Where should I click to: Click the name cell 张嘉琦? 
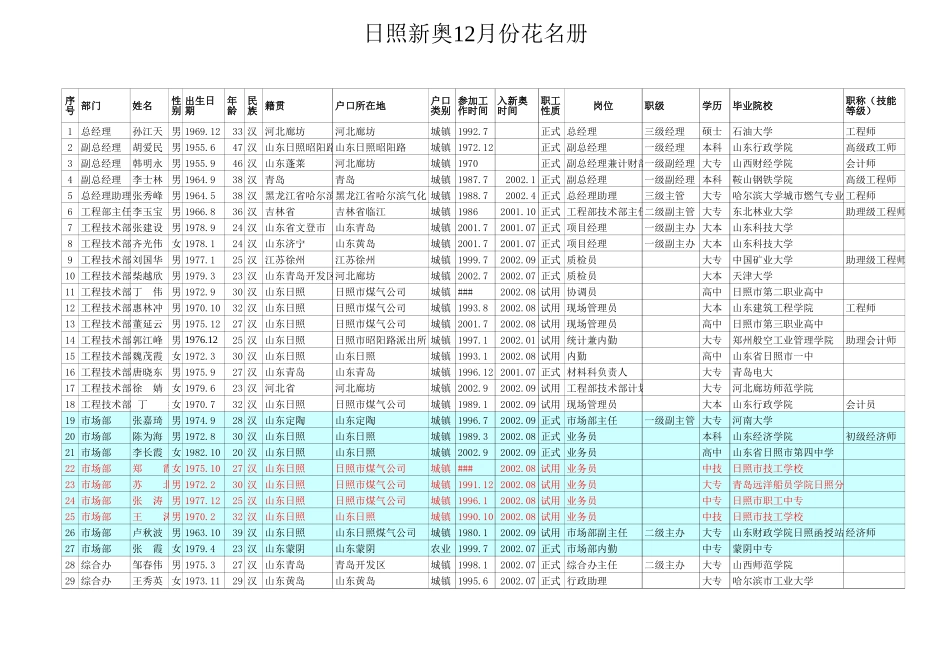click(x=148, y=421)
